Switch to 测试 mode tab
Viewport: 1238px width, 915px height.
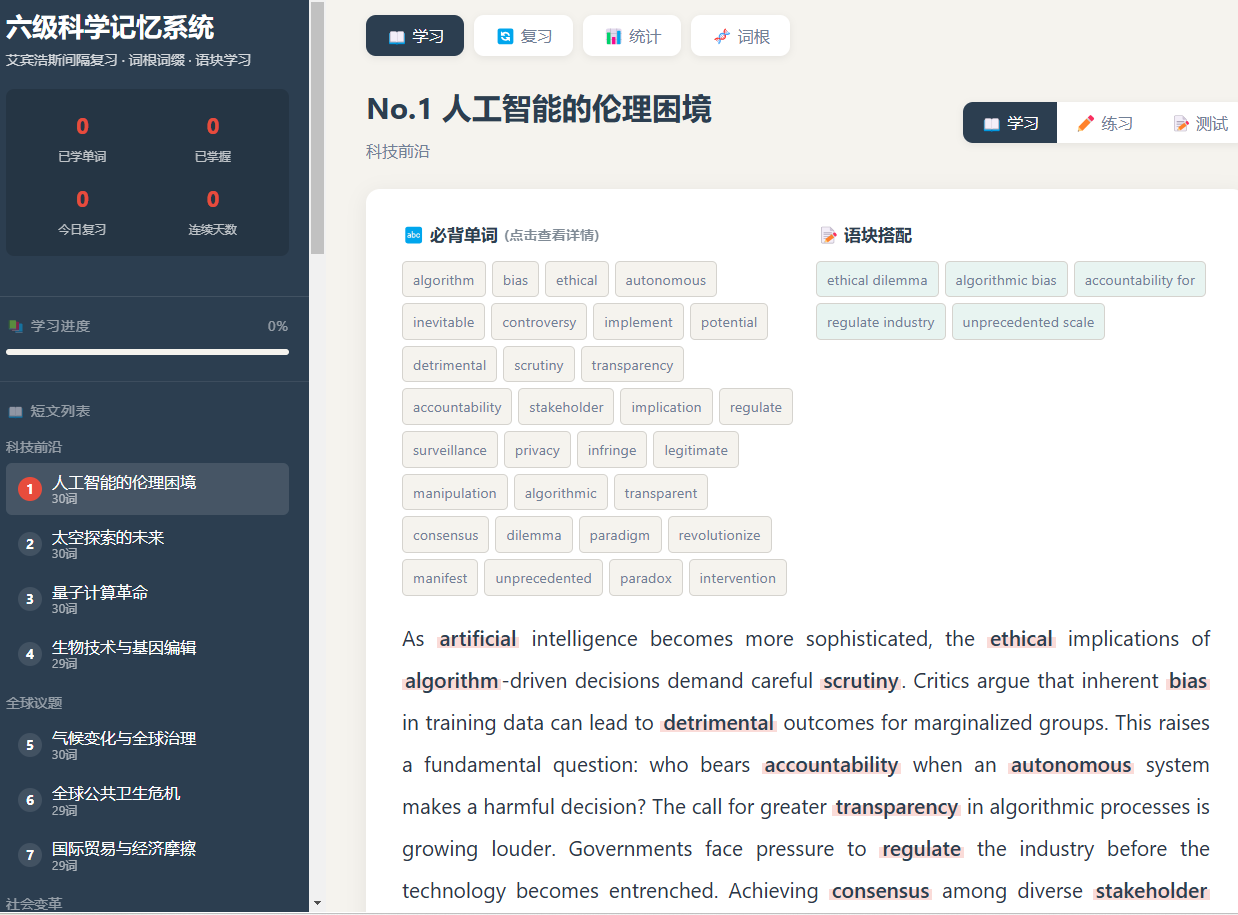(x=1198, y=123)
